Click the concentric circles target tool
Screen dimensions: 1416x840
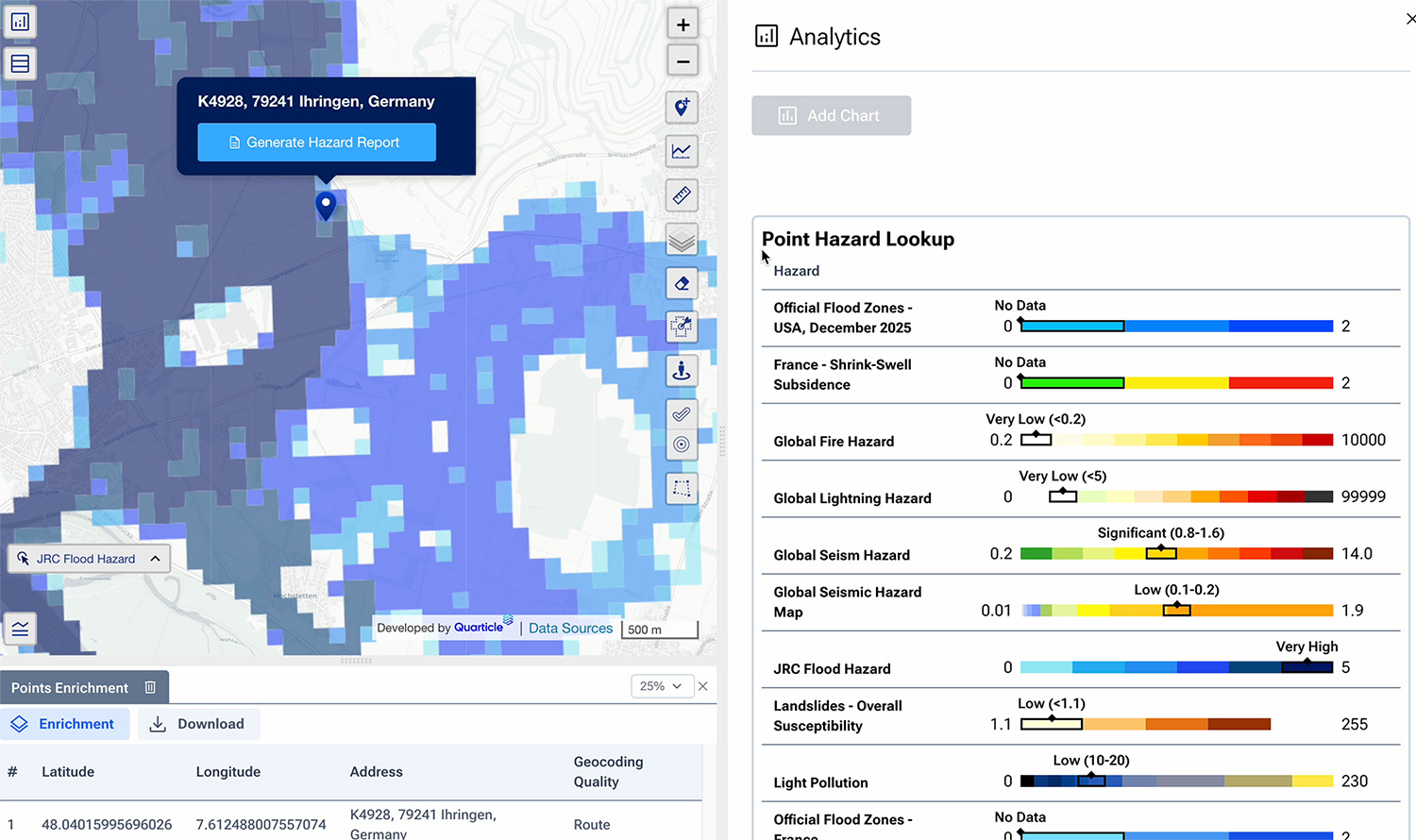(682, 445)
